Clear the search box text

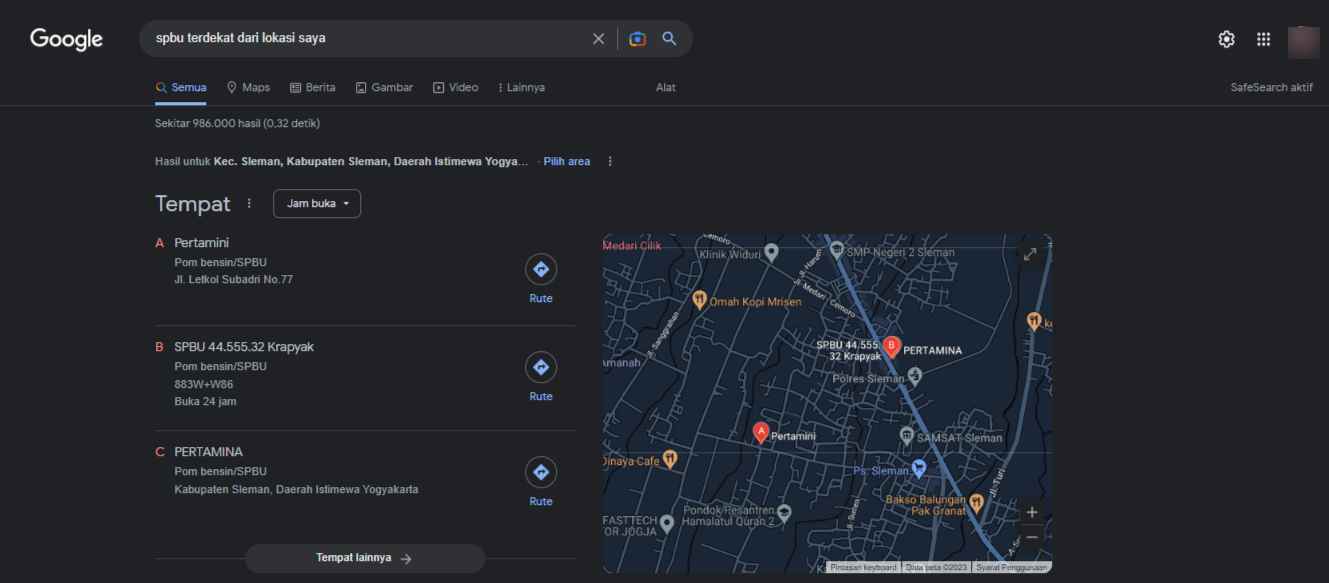point(598,38)
